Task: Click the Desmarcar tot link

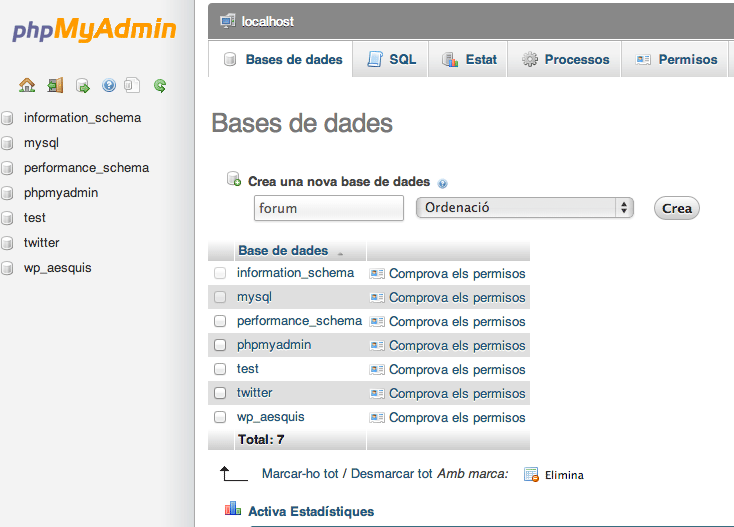Action: [x=391, y=474]
